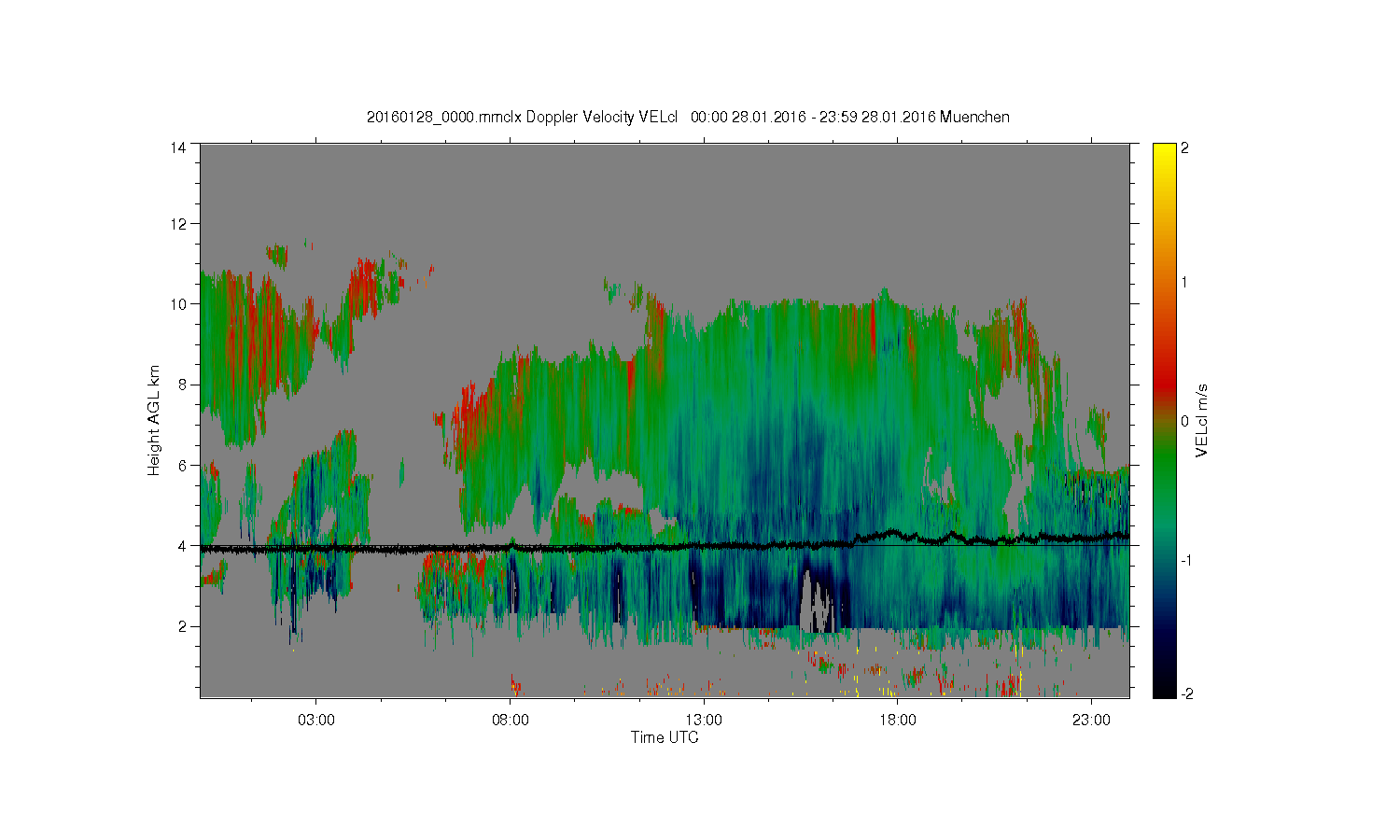This screenshot has width=1400, height=840.
Task: Click the "Height AGL km" y-axis label
Action: click(154, 420)
